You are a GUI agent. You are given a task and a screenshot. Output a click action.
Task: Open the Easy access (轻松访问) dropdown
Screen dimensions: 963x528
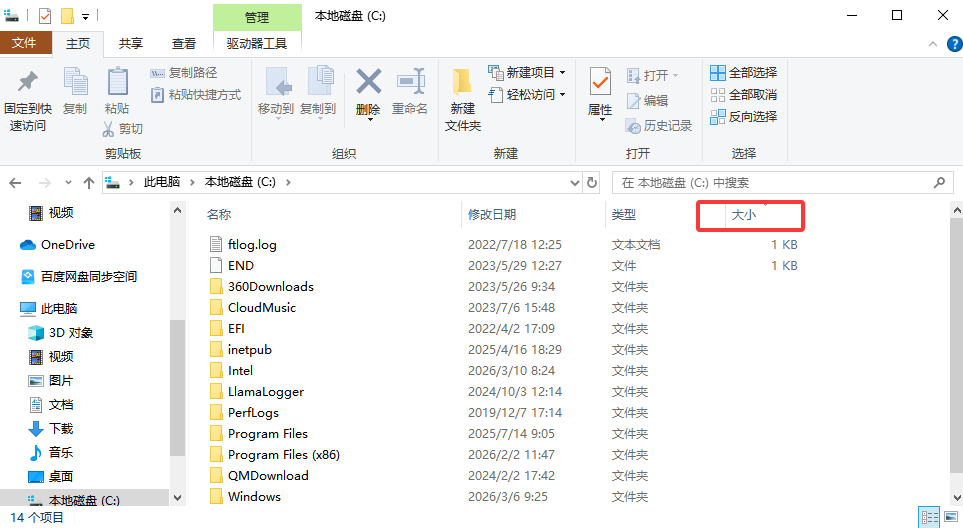pyautogui.click(x=527, y=95)
